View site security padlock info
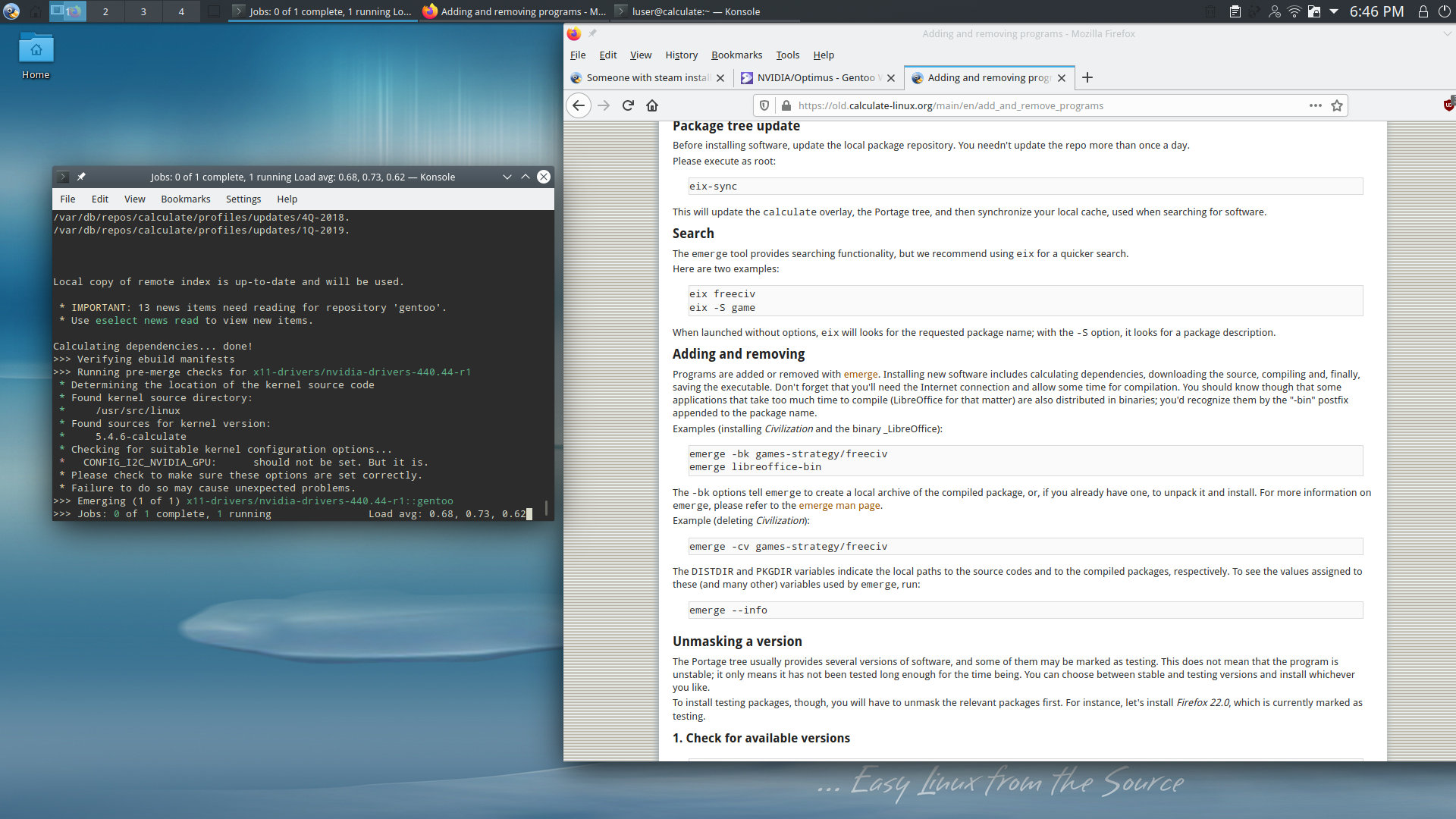This screenshot has height=819, width=1456. 786,105
